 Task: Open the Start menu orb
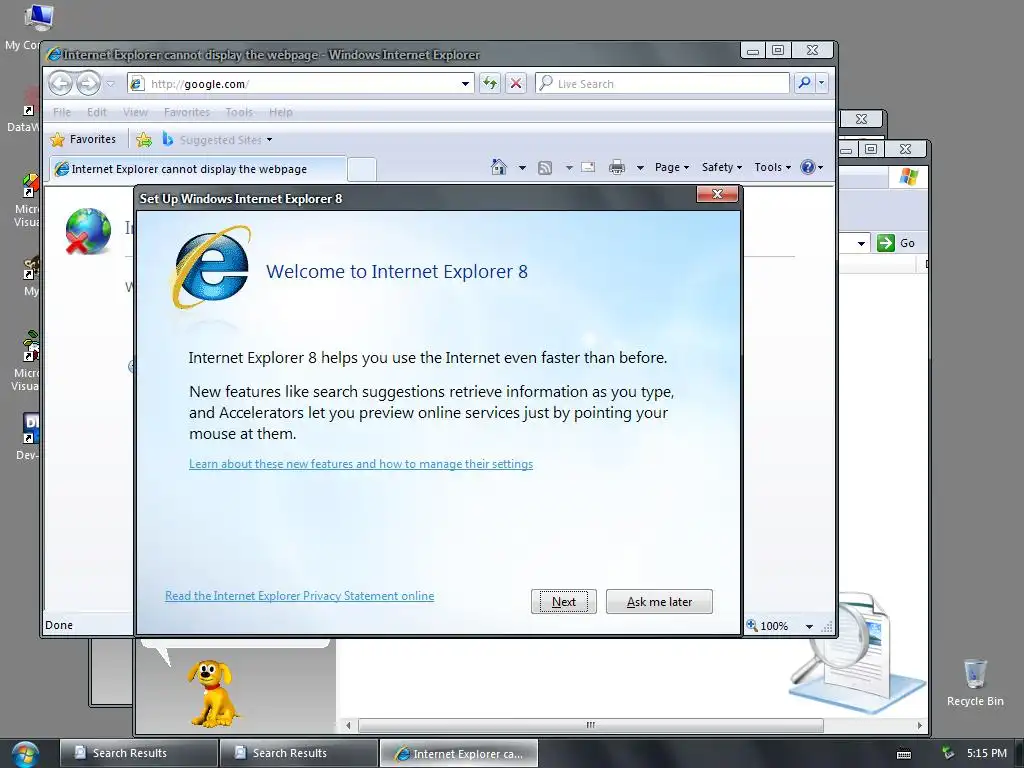(x=25, y=754)
